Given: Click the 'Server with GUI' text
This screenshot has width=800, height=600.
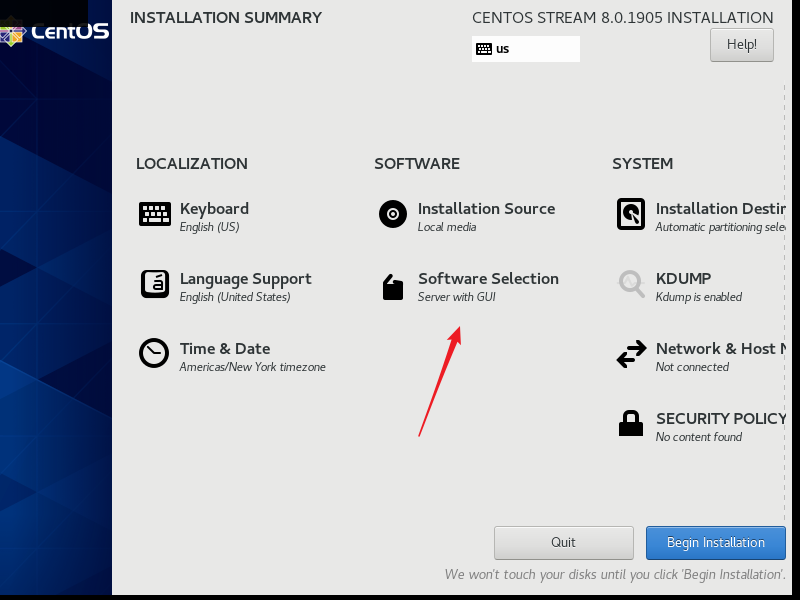Looking at the screenshot, I should click(457, 297).
